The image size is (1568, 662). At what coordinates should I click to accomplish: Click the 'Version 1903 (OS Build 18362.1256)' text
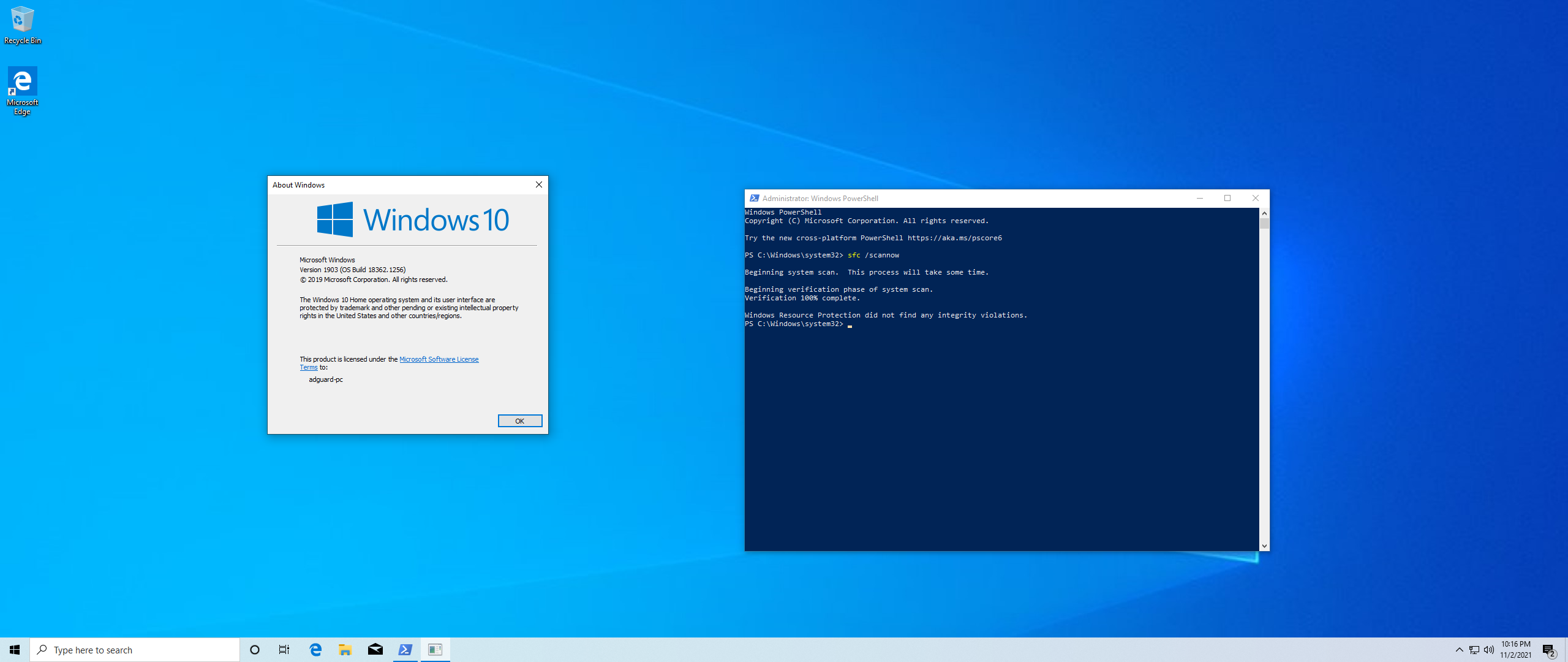point(352,270)
